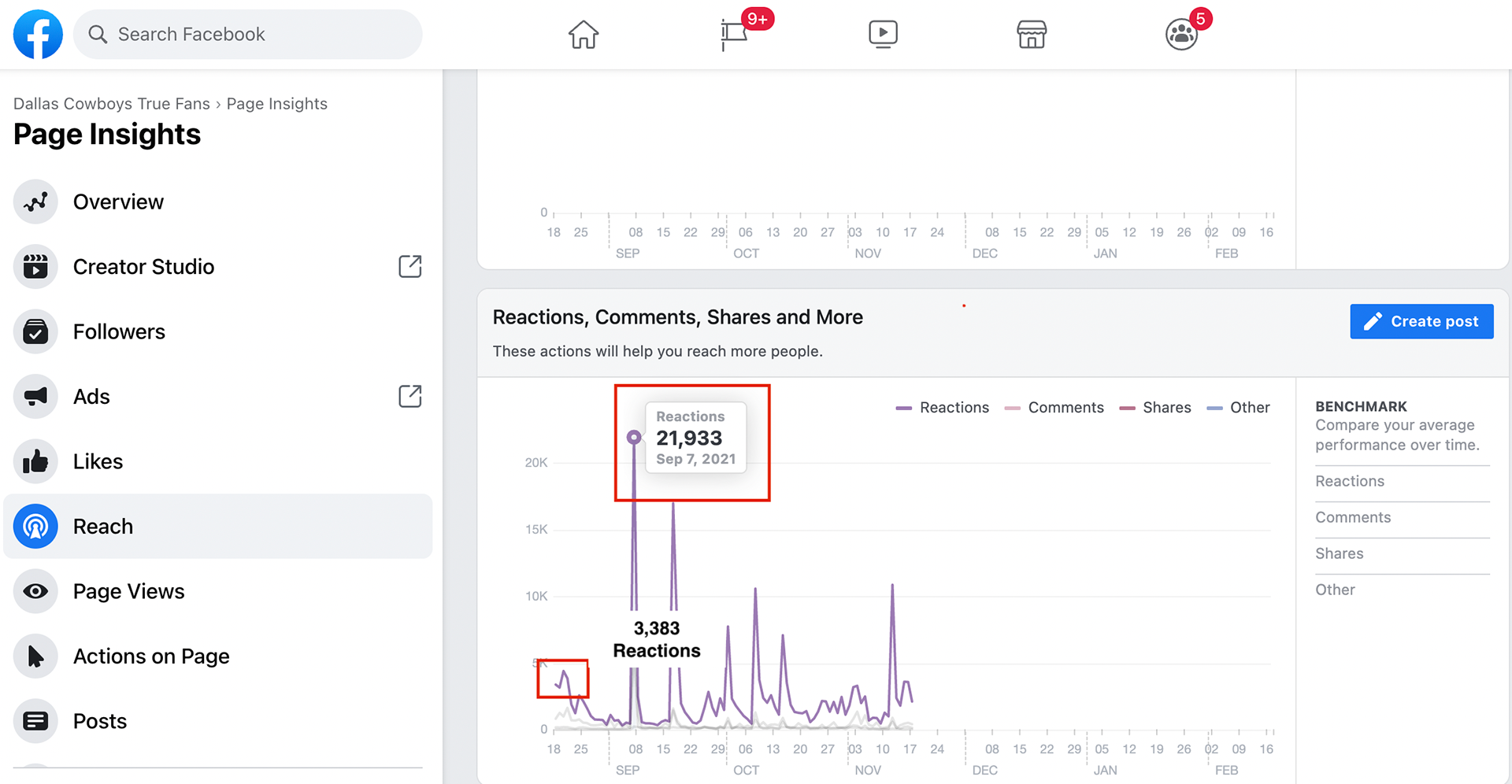1512x784 pixels.
Task: Click Dallas Cowboys True Fans breadcrumb
Action: coord(112,104)
